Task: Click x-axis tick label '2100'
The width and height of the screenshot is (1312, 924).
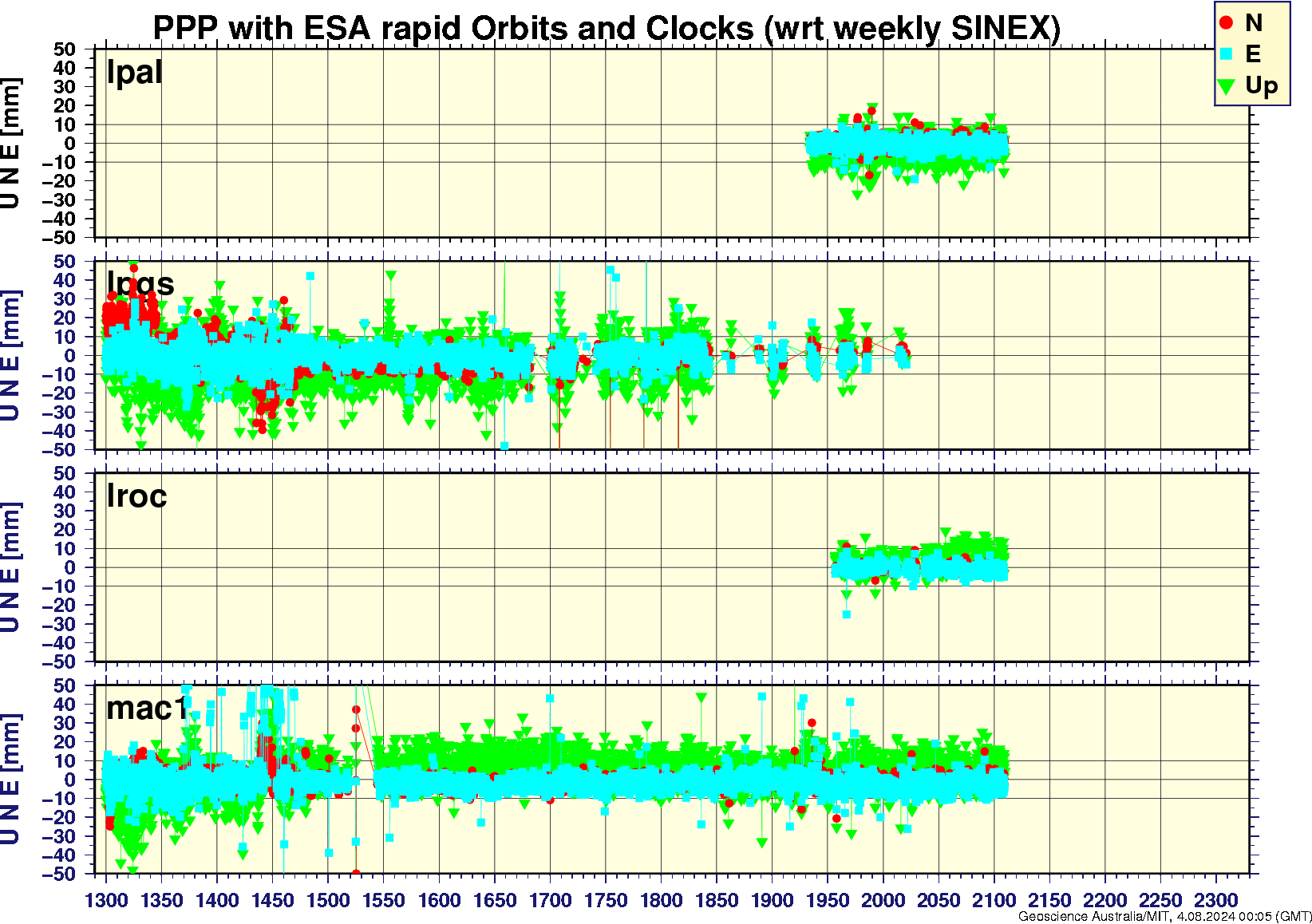Action: 994,901
